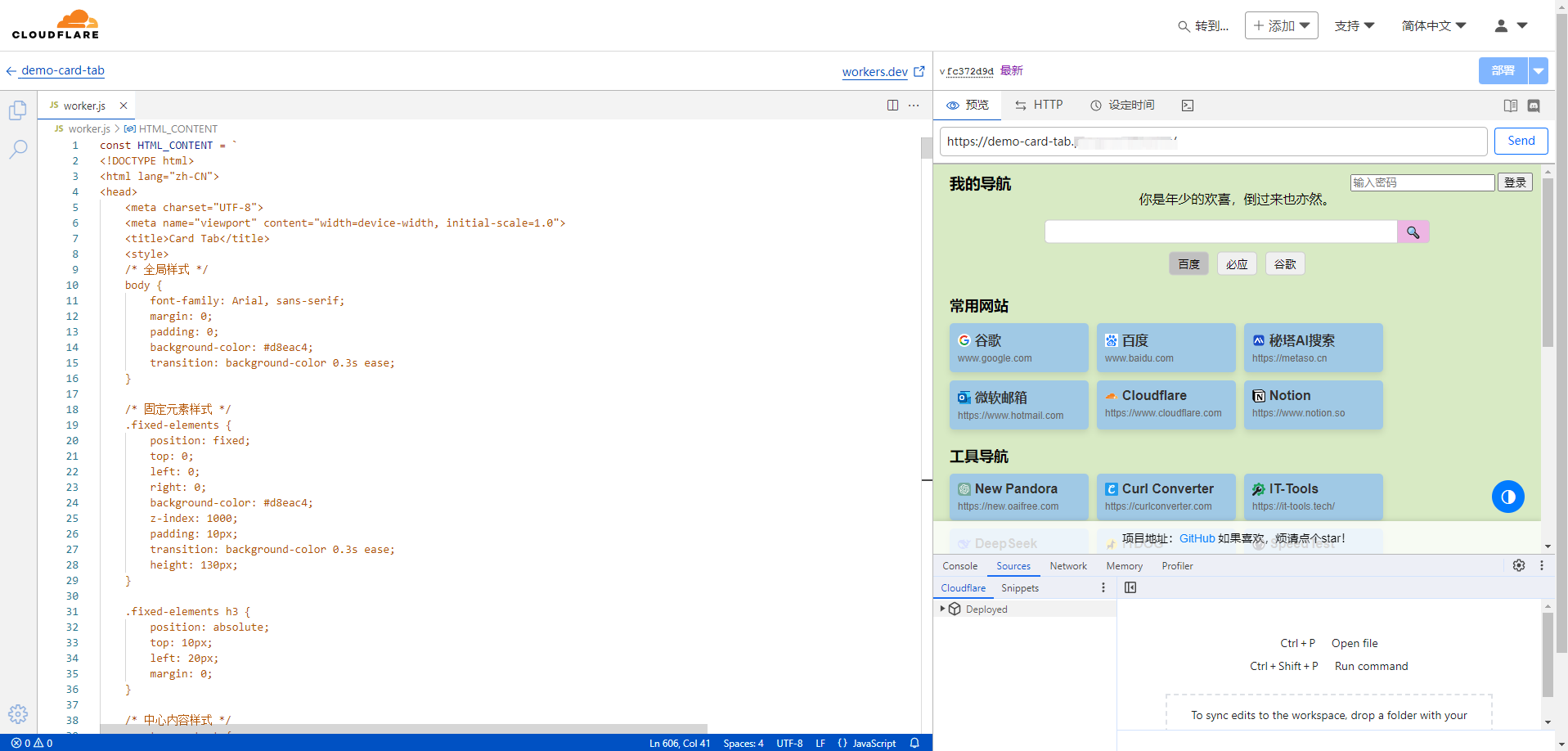1568x751 pixels.
Task: Open the editor more actions ellipsis
Action: [914, 106]
